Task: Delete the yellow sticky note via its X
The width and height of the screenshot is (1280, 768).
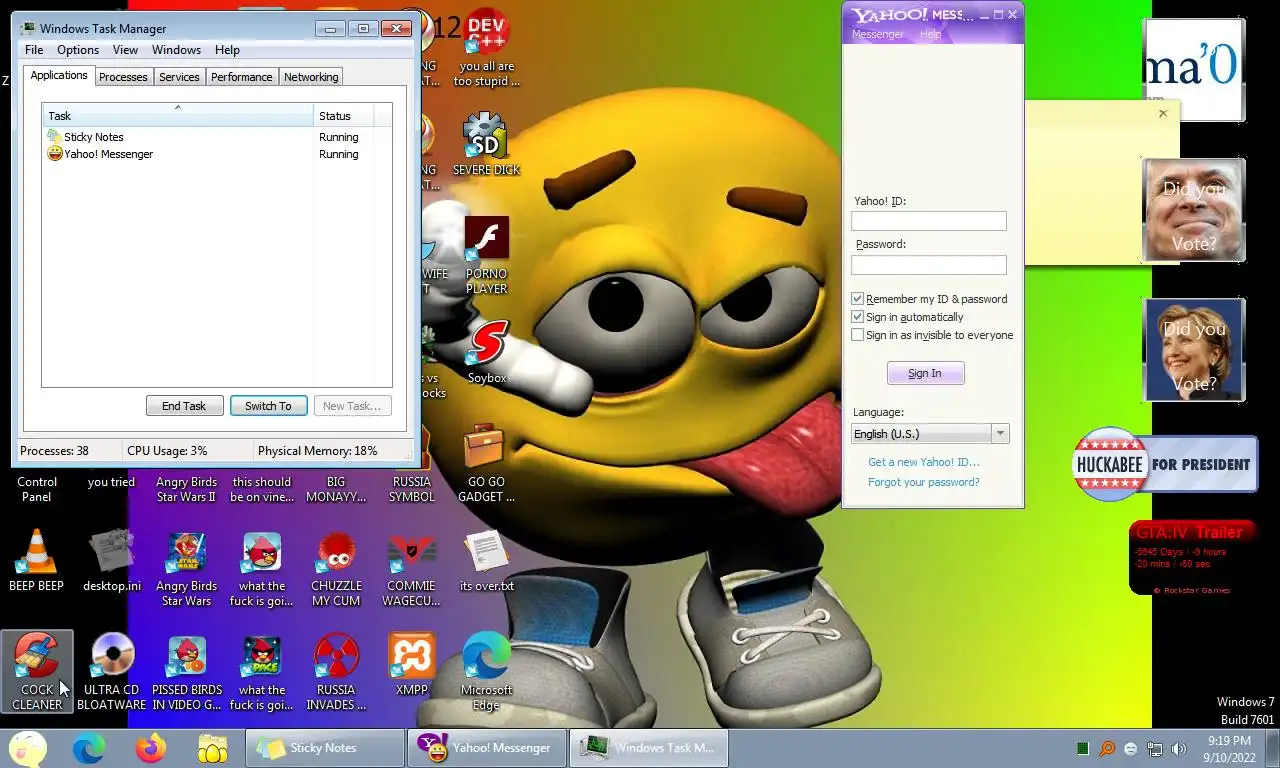Action: pos(1163,114)
